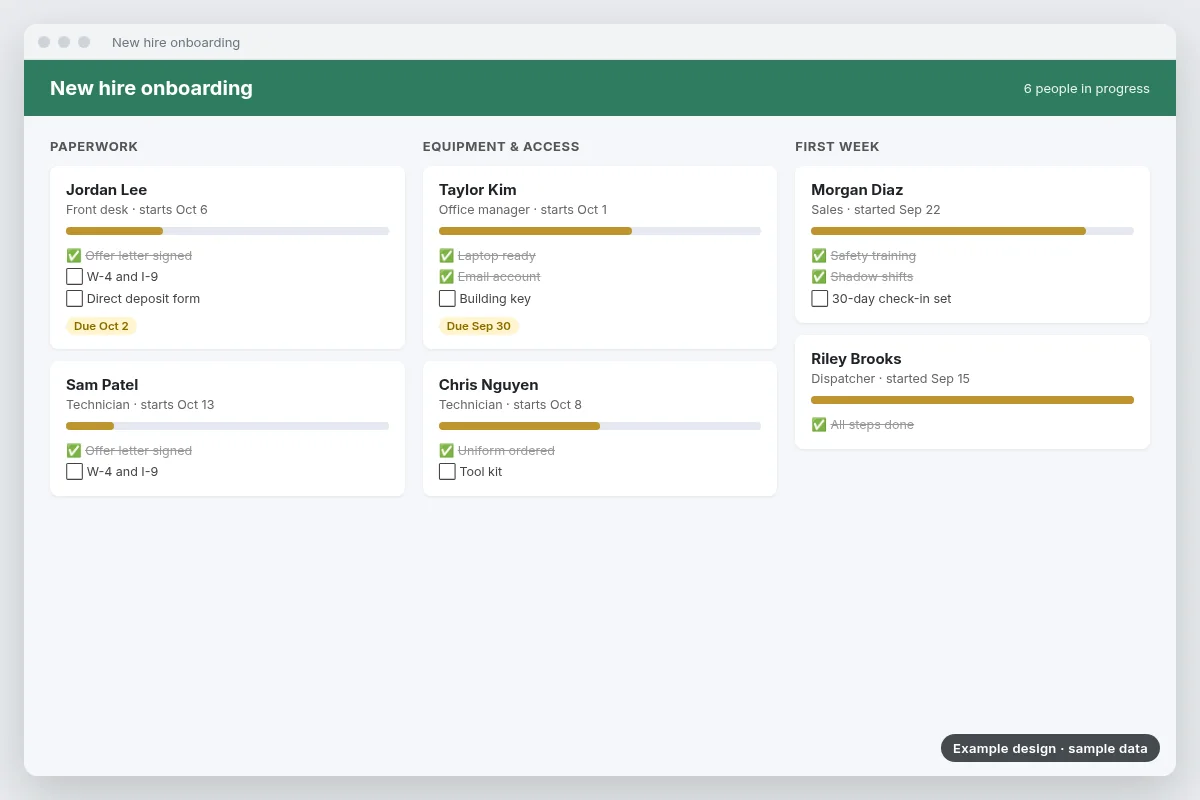Open the Sam Patel card title
Image resolution: width=1200 pixels, height=800 pixels.
[x=102, y=385]
